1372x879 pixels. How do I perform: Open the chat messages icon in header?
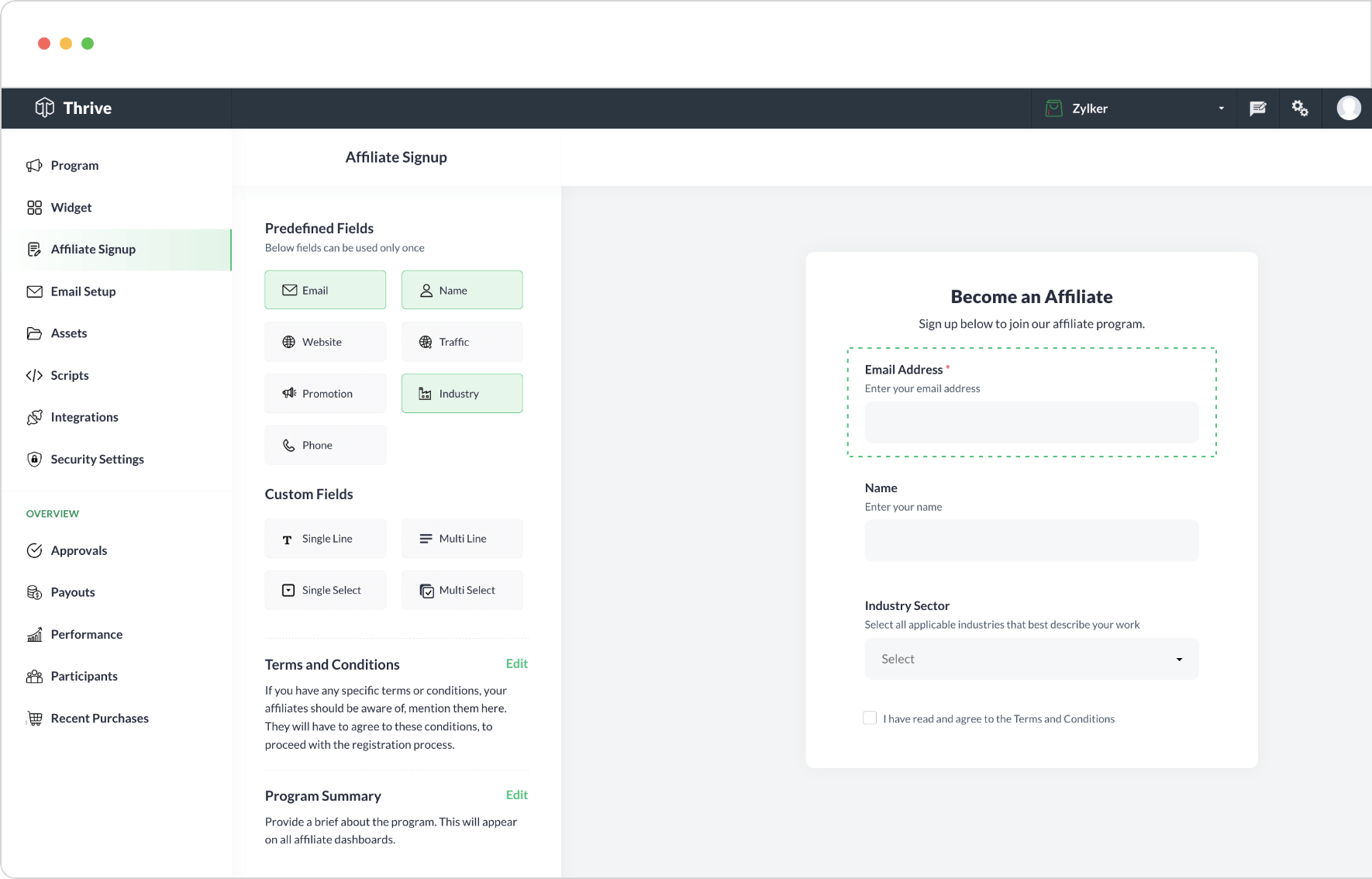tap(1258, 109)
